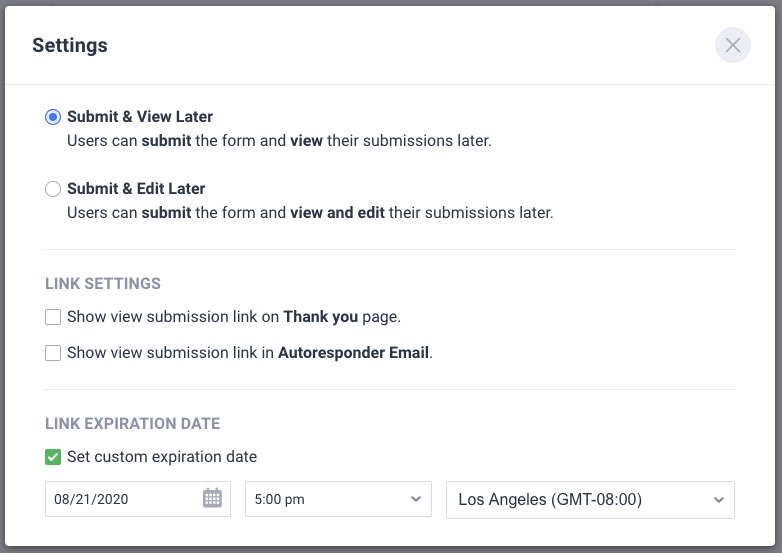Click the "Show view submission link on Thank you page" label
The image size is (782, 553).
[x=233, y=317]
